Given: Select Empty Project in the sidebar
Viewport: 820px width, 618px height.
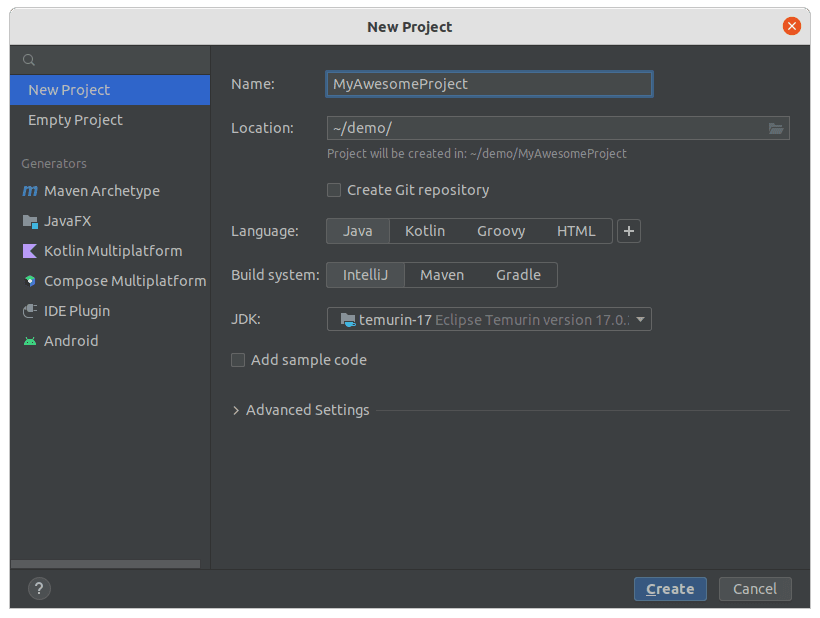Looking at the screenshot, I should pyautogui.click(x=110, y=120).
